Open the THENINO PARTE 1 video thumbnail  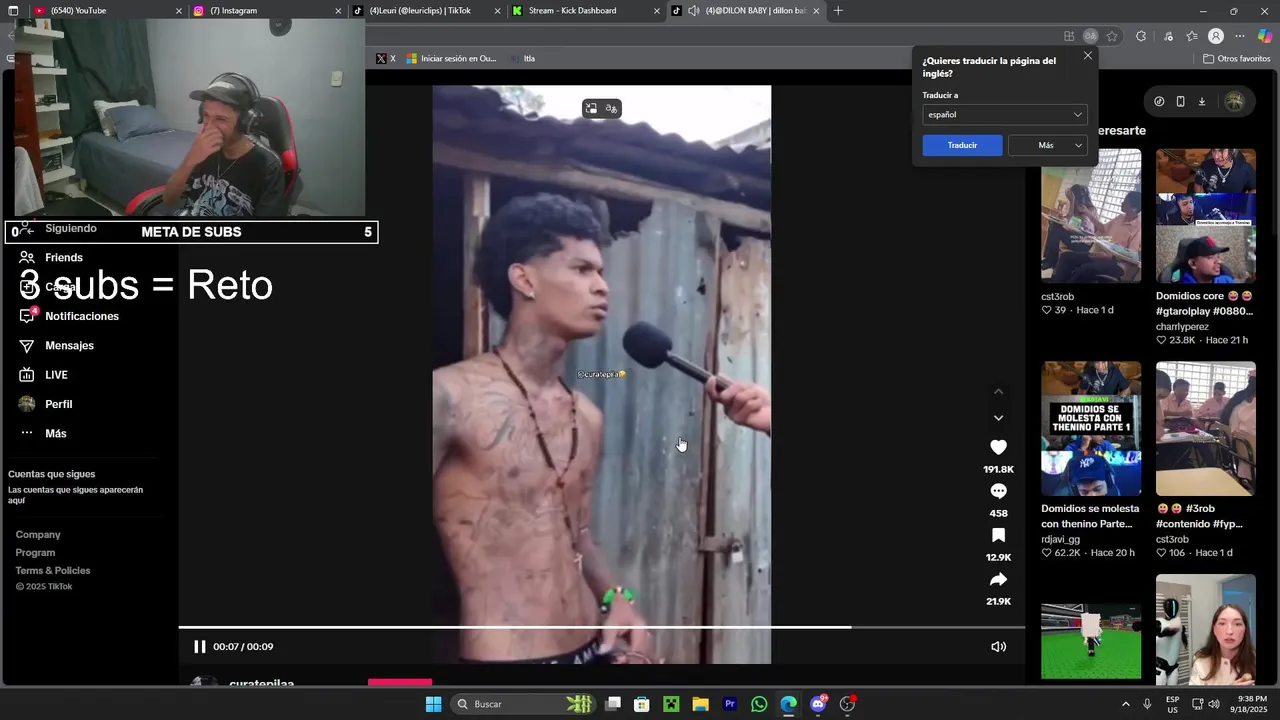coord(1091,428)
